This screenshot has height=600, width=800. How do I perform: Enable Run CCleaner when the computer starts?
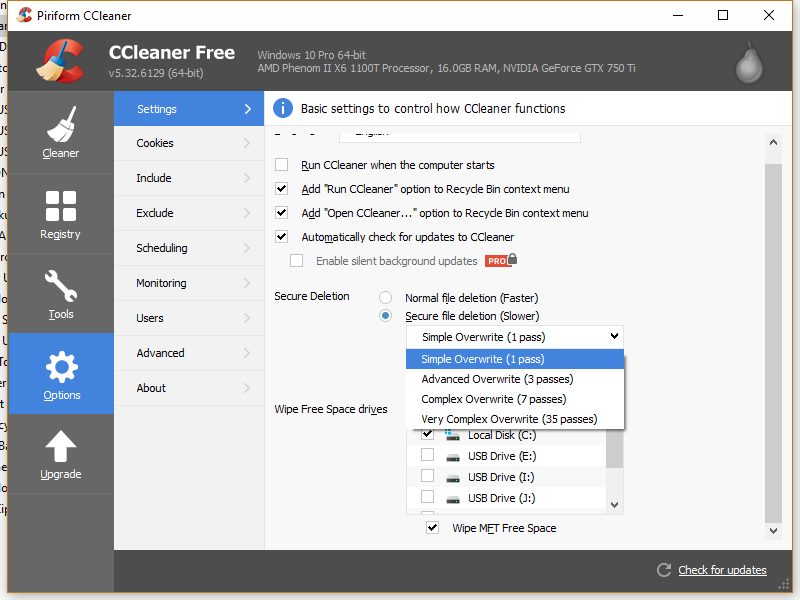coord(281,165)
